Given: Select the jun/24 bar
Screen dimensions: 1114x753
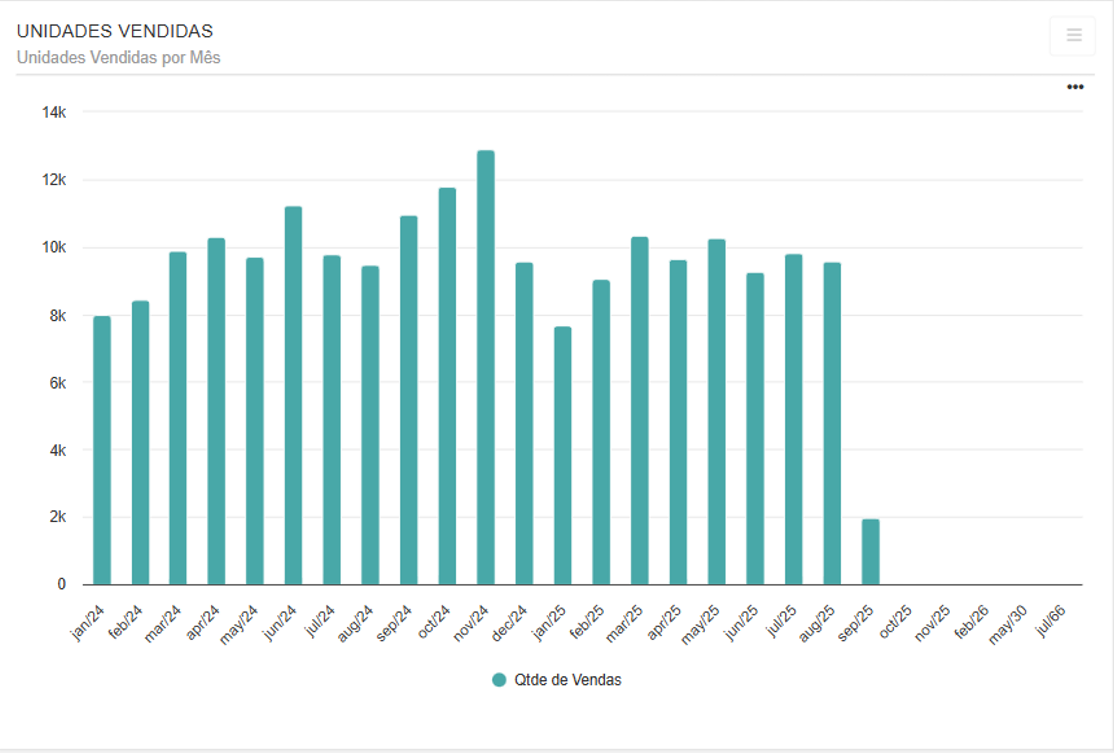Looking at the screenshot, I should click(293, 396).
